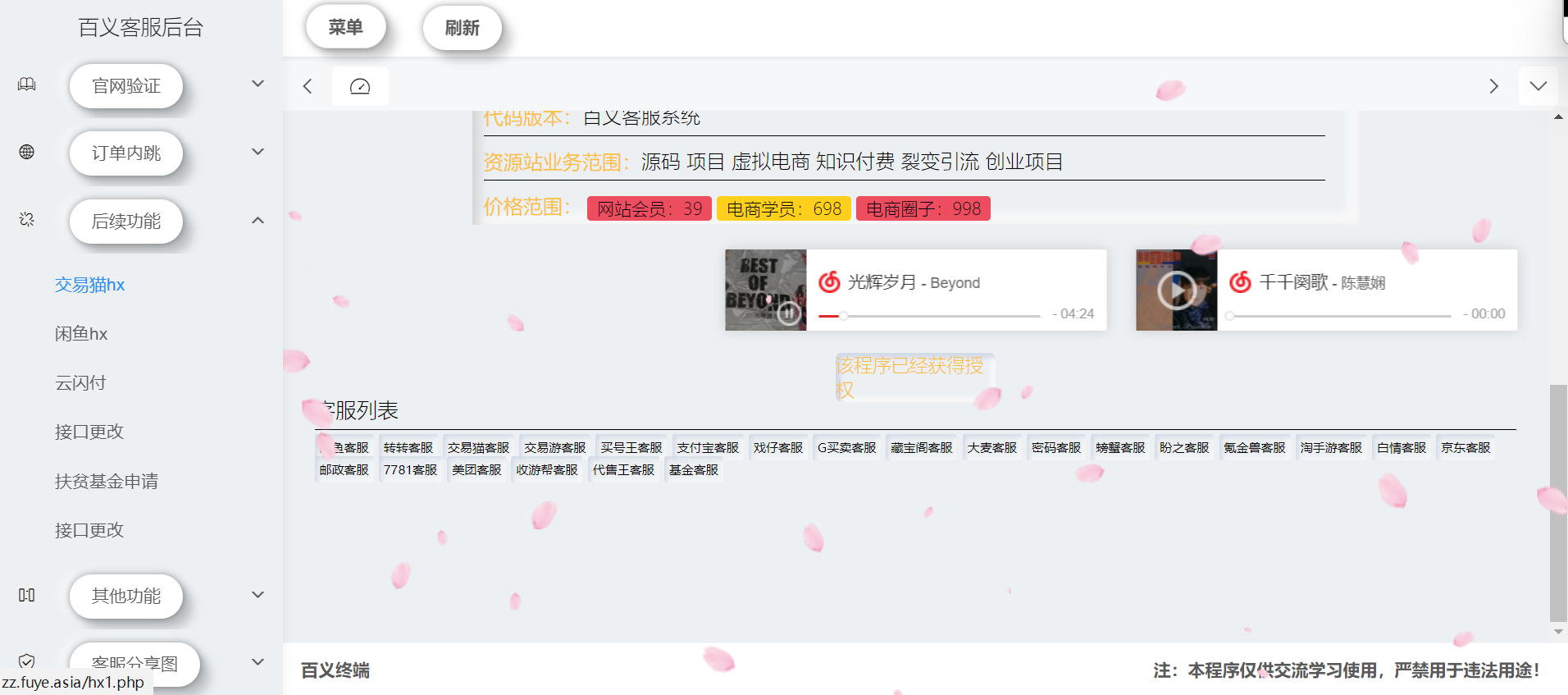Viewport: 1568px width, 695px height.
Task: Click the book icon beside 官网验证
Action: pos(27,85)
